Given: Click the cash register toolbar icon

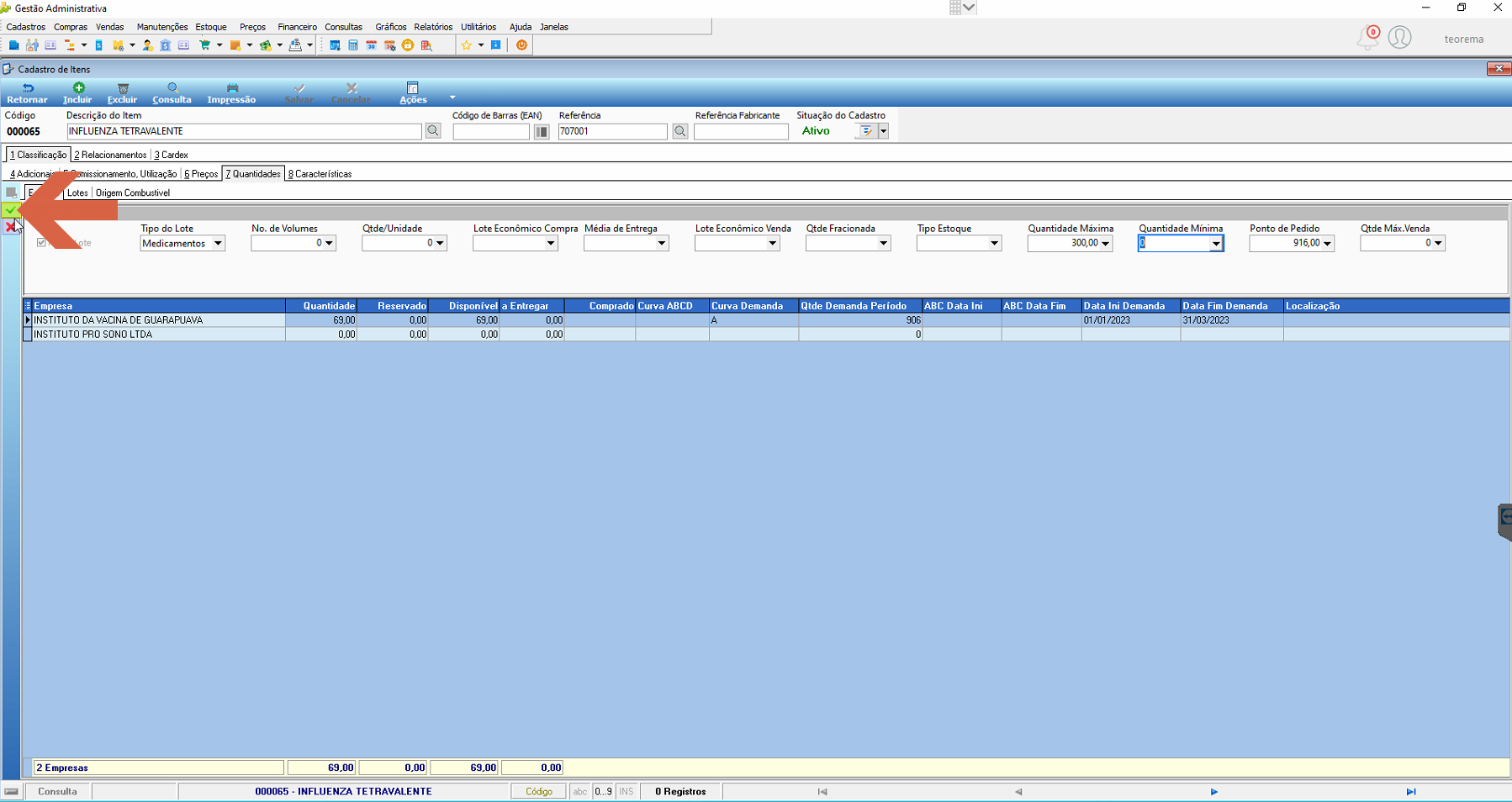Looking at the screenshot, I should click(x=295, y=45).
